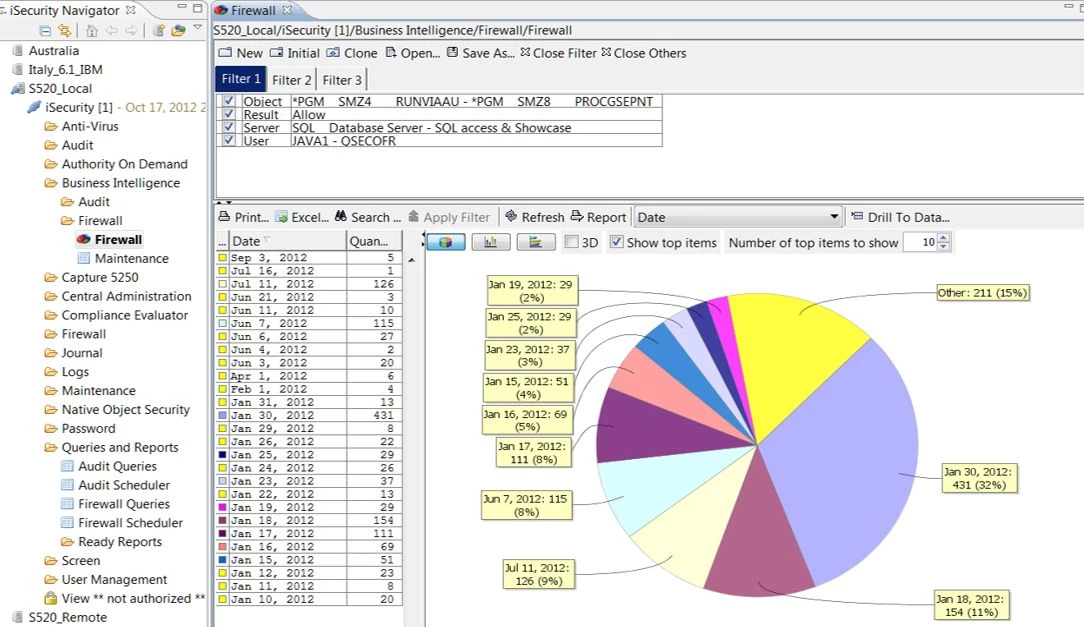The image size is (1084, 627).
Task: Collapse all items in iSecurity Navigator
Action: click(45, 30)
